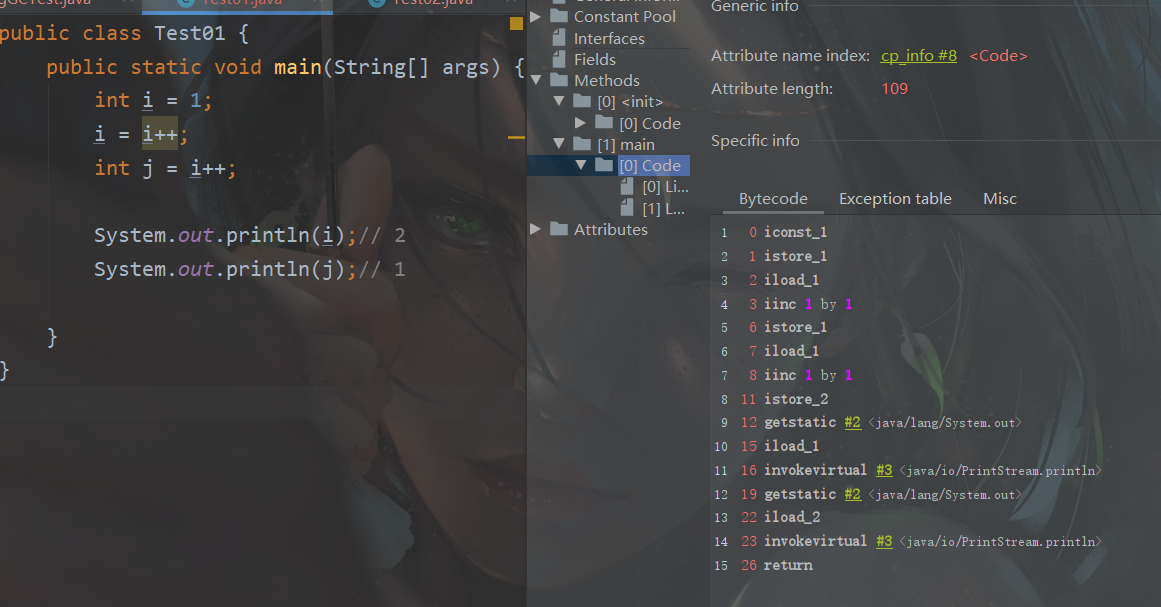Click the Interfaces file icon
The image size is (1161, 607).
(559, 38)
